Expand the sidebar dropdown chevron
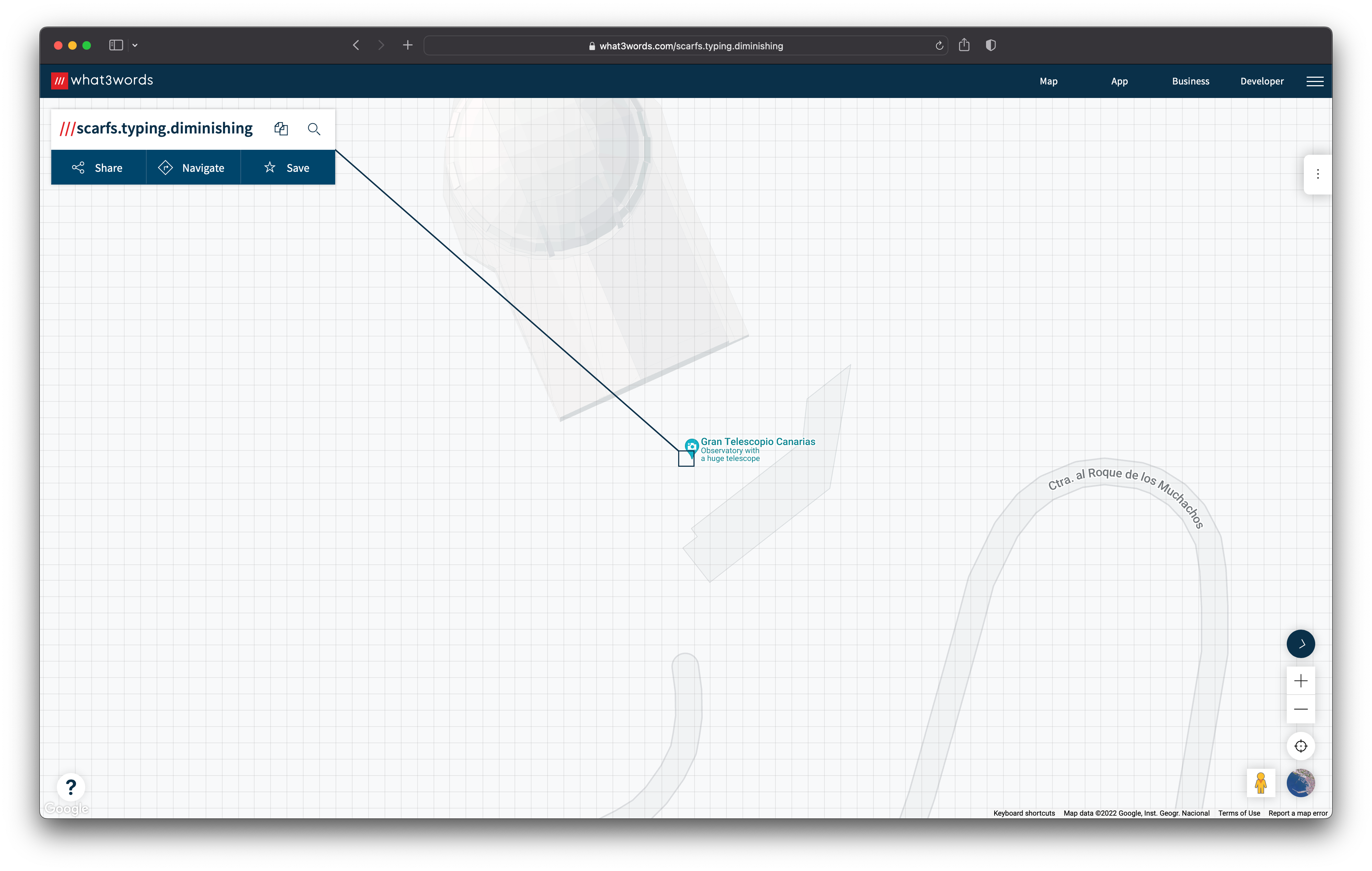Viewport: 1372px width, 871px height. tap(135, 45)
